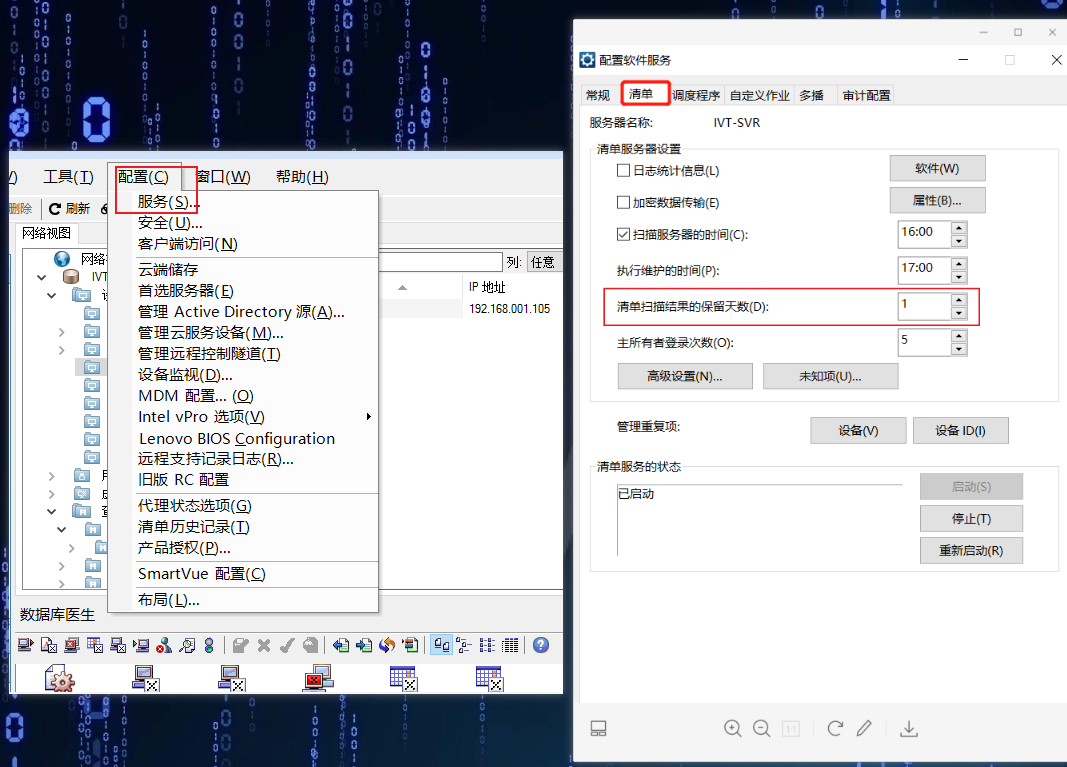Click the blue question mark help icon
The width and height of the screenshot is (1067, 767).
point(540,645)
